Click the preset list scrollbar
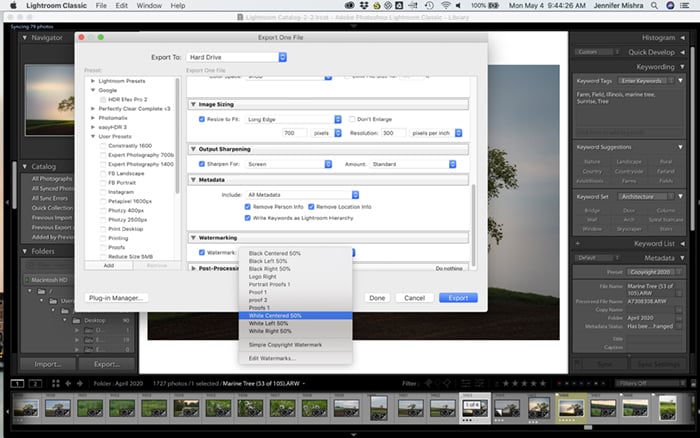 [177, 136]
